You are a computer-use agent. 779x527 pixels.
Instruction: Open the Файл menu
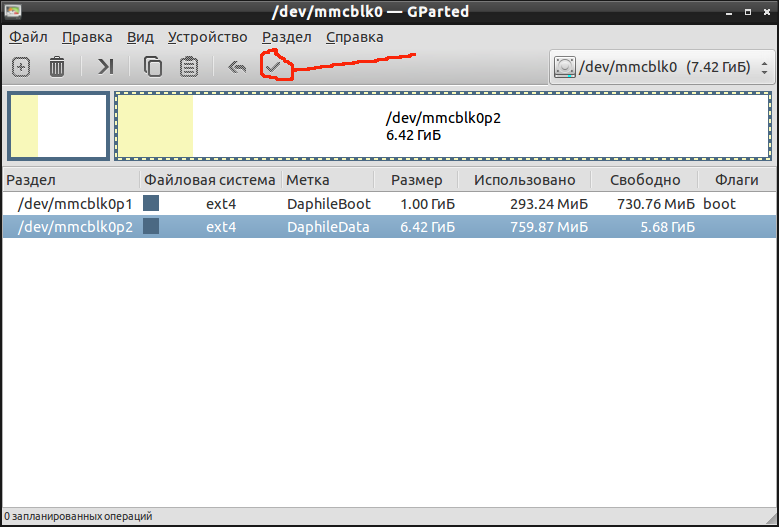click(x=28, y=37)
